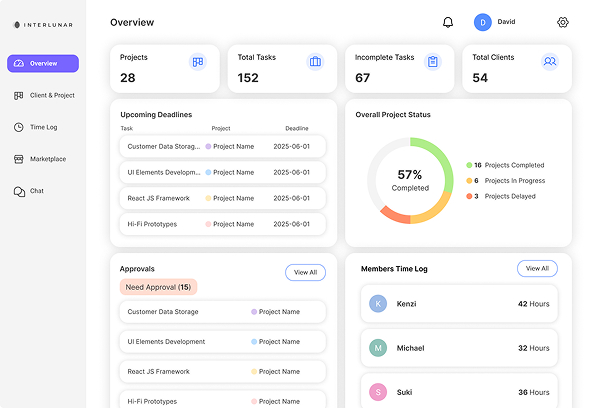Screen dimensions: 596x408
Task: Click UI Elements Development in Approvals
Action: [x=223, y=341]
